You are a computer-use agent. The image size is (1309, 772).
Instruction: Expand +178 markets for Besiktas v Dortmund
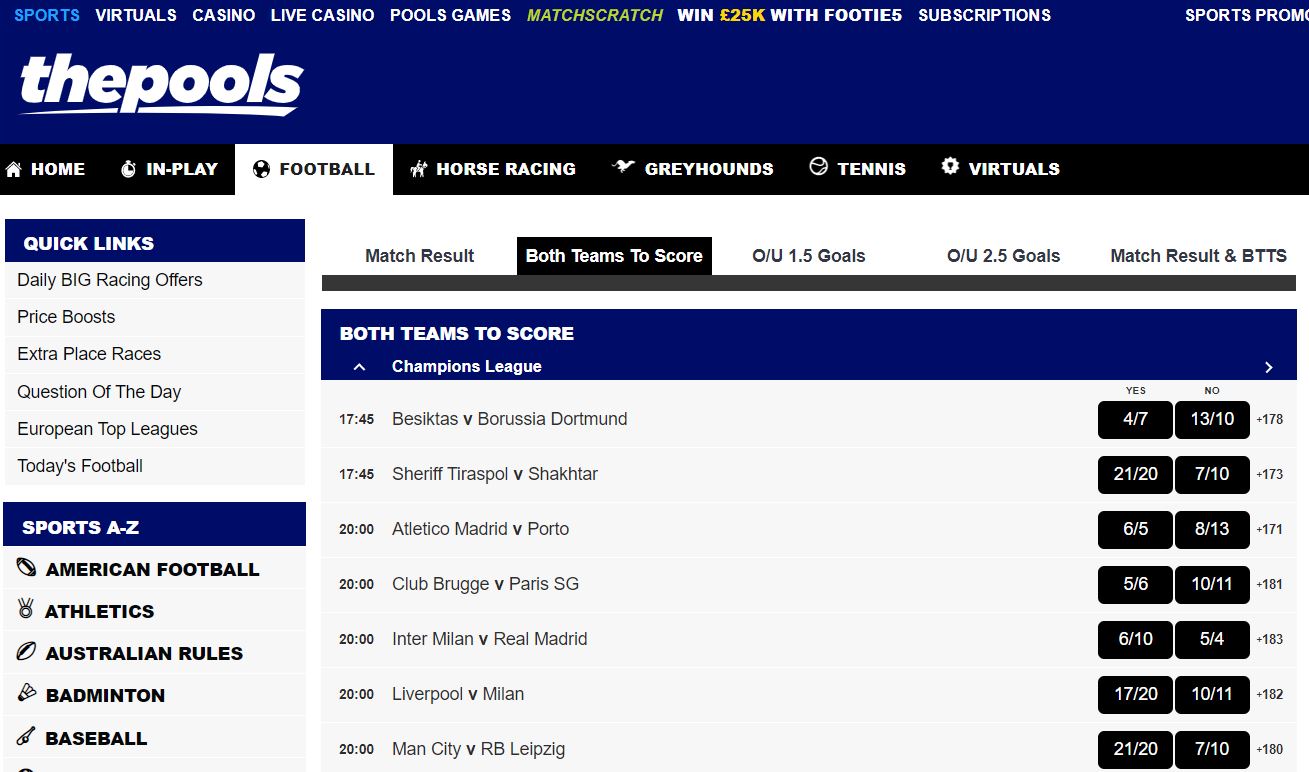pos(1270,419)
